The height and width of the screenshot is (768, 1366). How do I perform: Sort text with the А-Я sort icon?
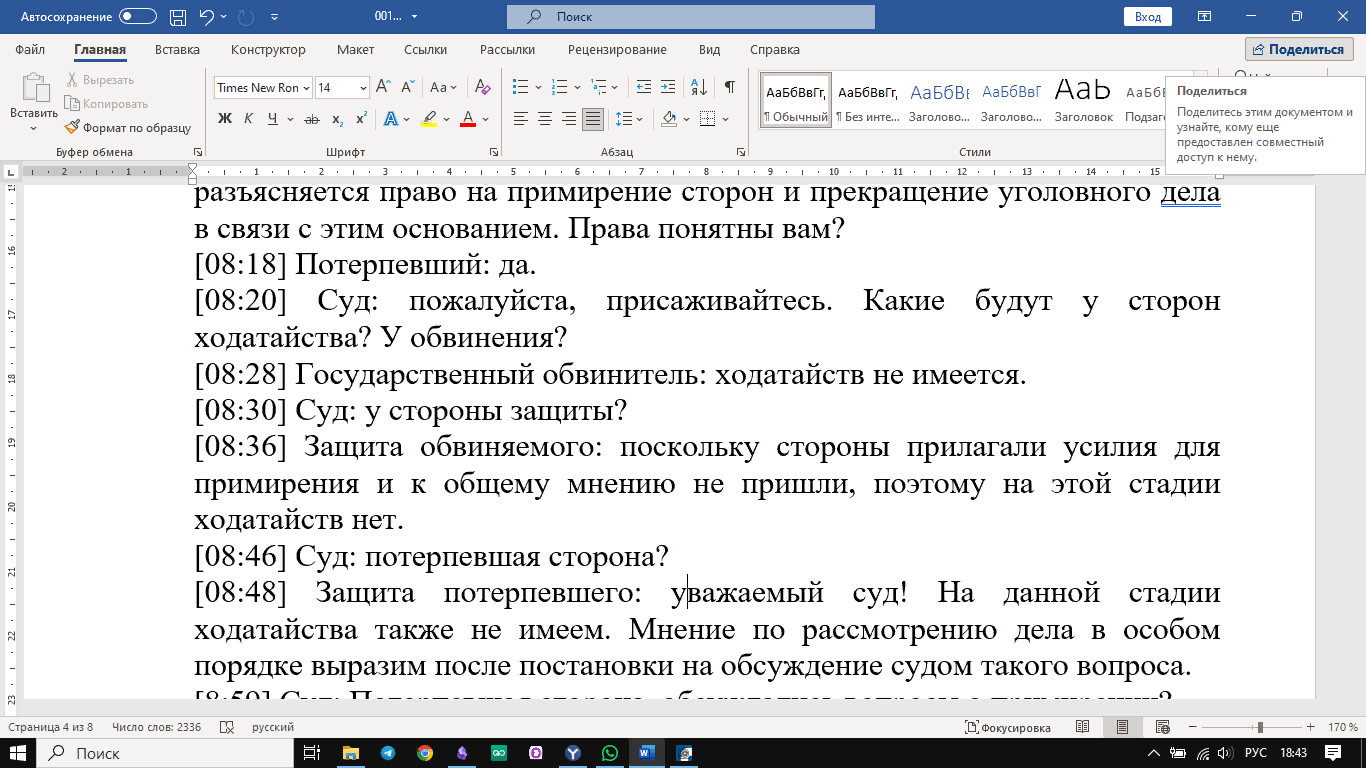tap(700, 87)
